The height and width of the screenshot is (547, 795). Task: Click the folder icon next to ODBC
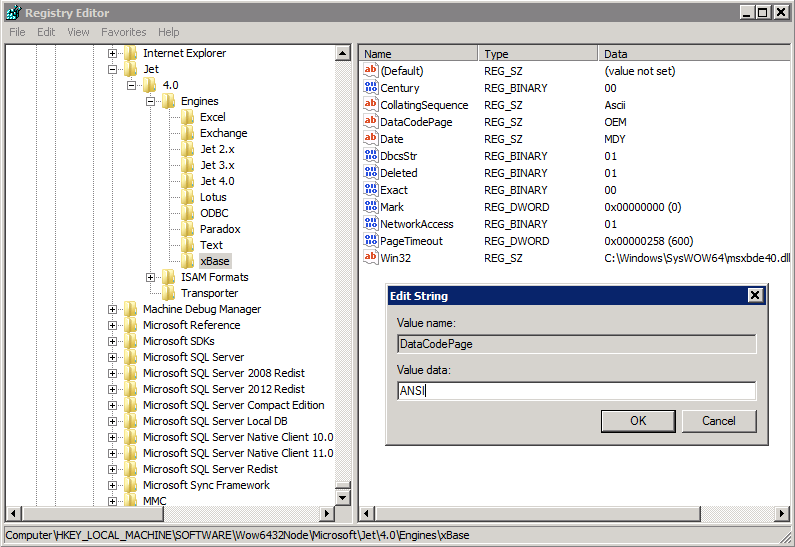187,213
